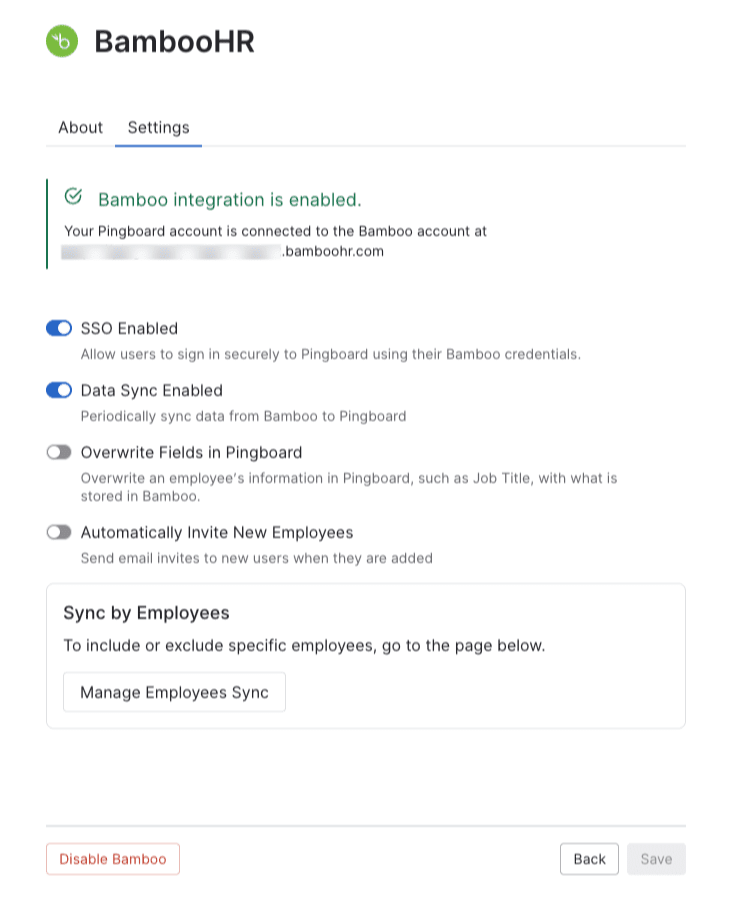This screenshot has width=750, height=923.
Task: Click the green BambooHR logo icon
Action: tap(62, 41)
